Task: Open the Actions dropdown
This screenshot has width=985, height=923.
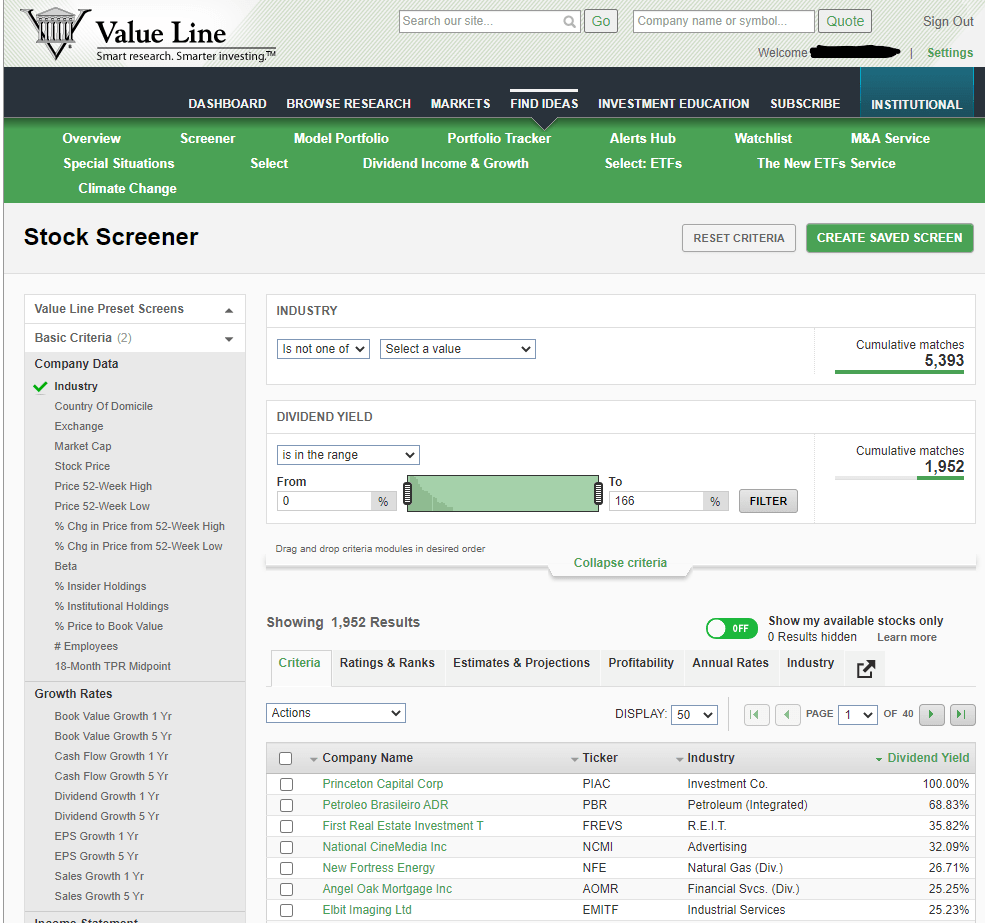Action: [336, 713]
